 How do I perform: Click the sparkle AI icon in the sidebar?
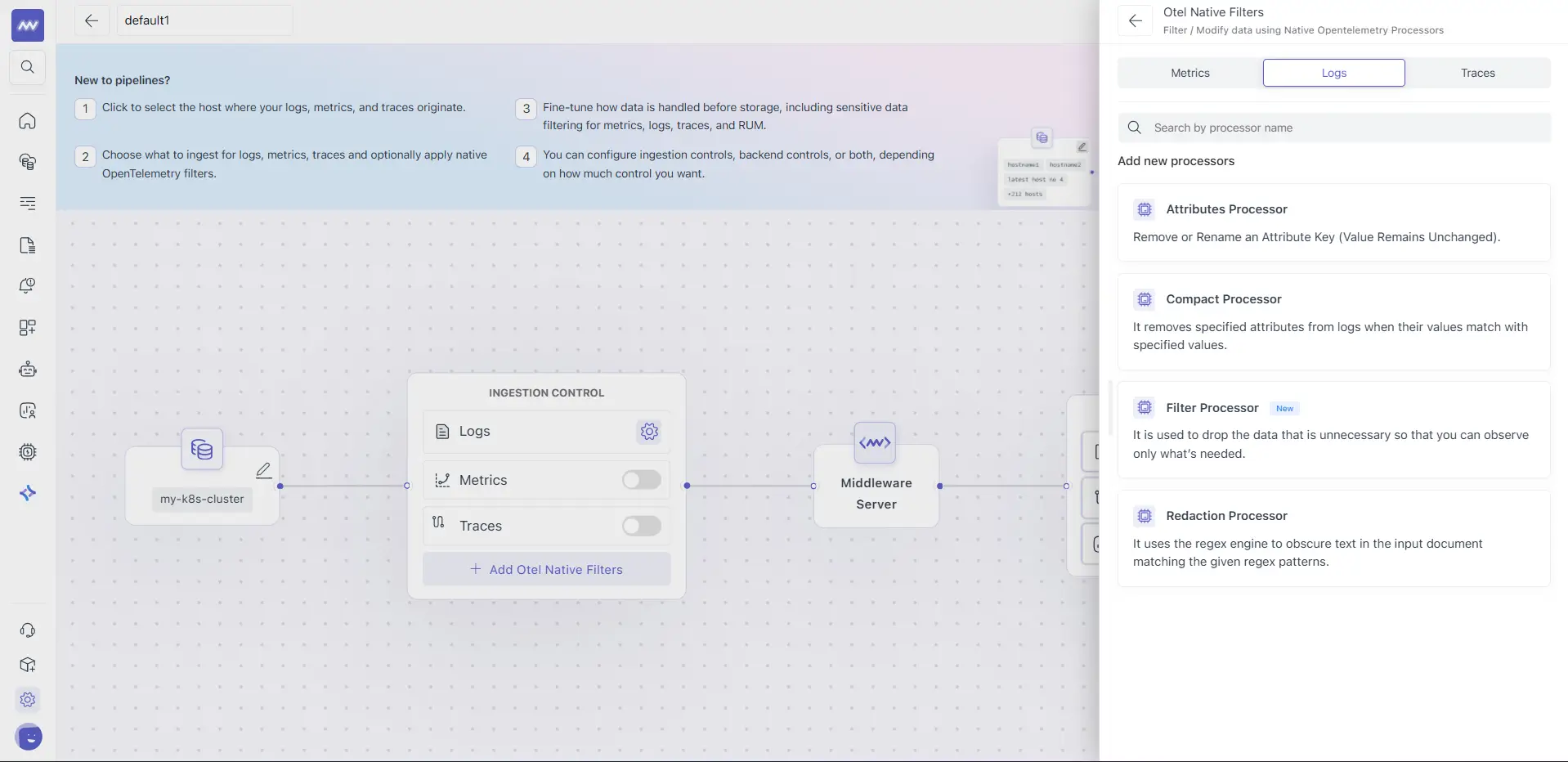(27, 493)
